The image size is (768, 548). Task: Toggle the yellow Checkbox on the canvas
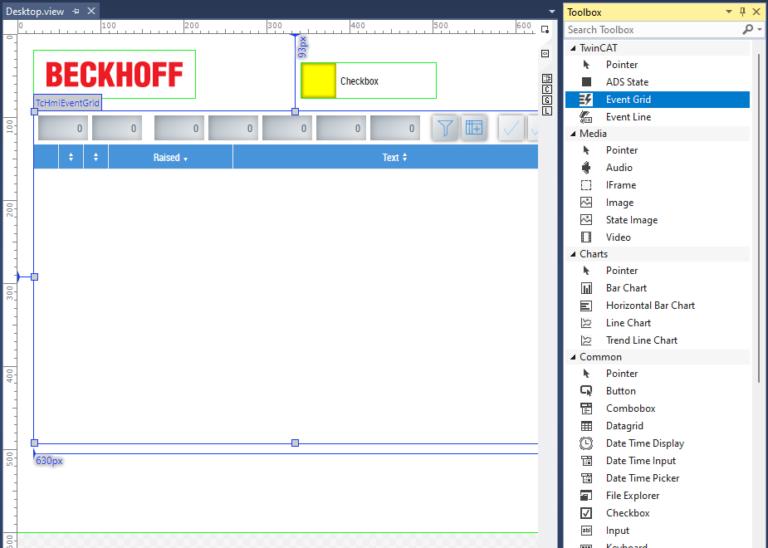pyautogui.click(x=318, y=81)
